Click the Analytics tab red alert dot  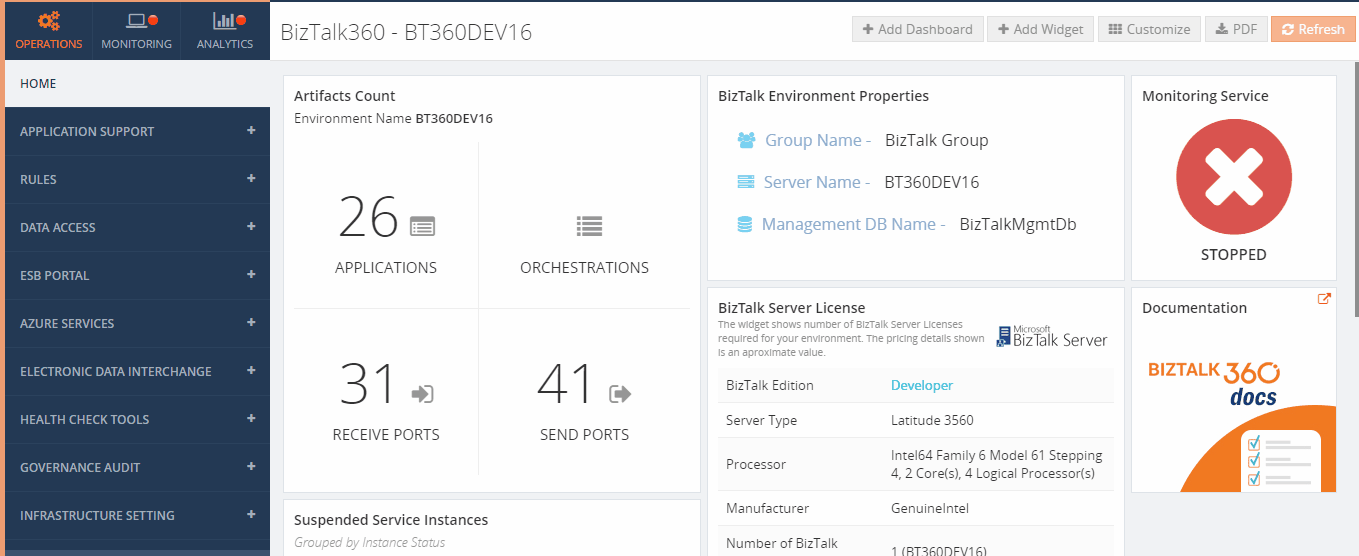click(x=241, y=20)
